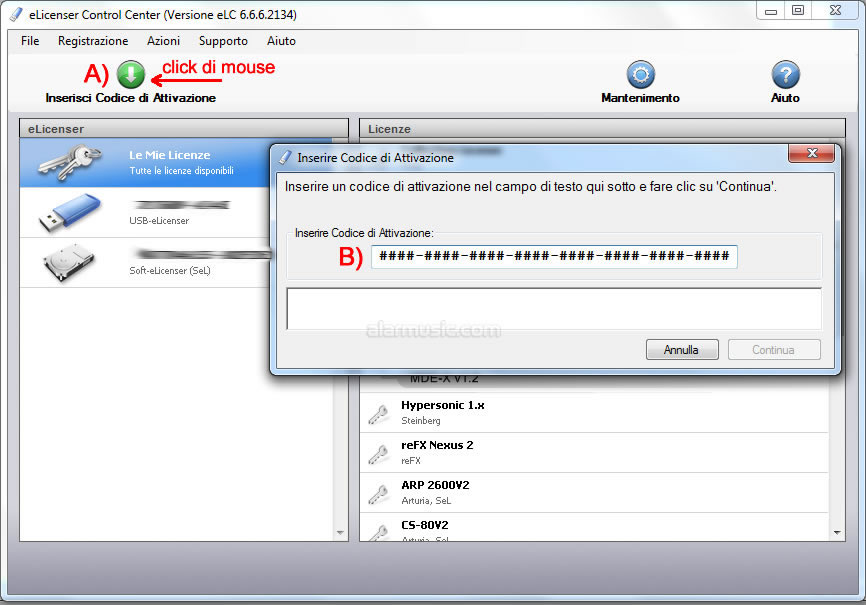Open the Azioni menu
The image size is (866, 605).
pos(163,41)
